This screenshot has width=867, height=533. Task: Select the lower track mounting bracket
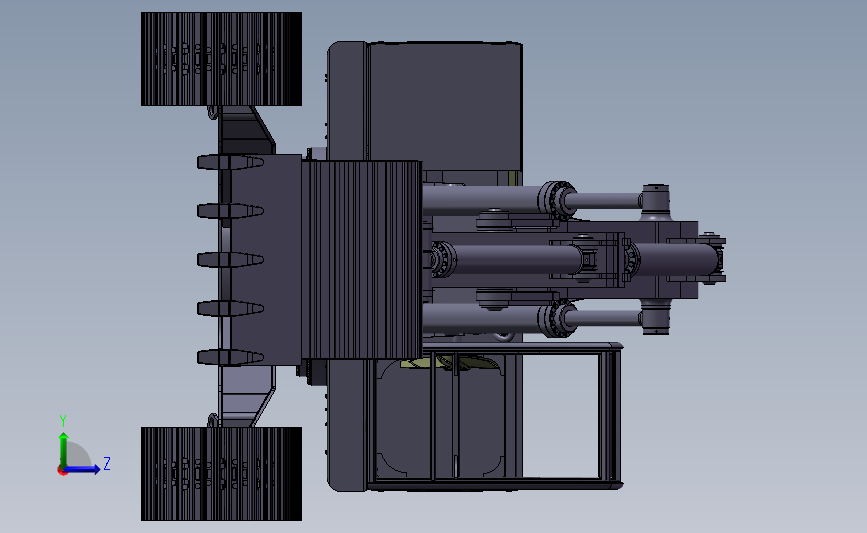pyautogui.click(x=246, y=395)
